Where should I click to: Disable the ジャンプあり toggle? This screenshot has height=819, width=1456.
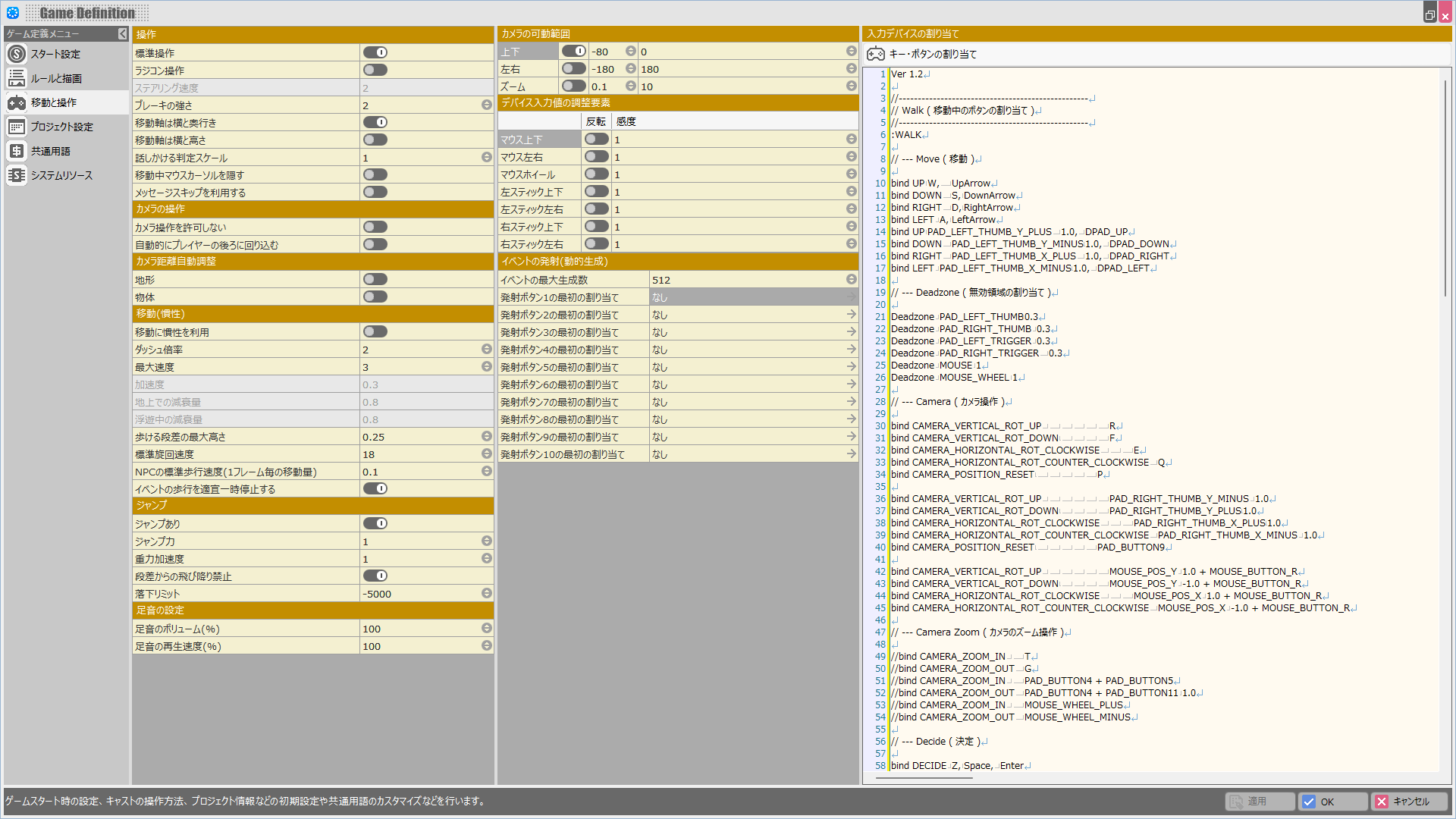(375, 523)
